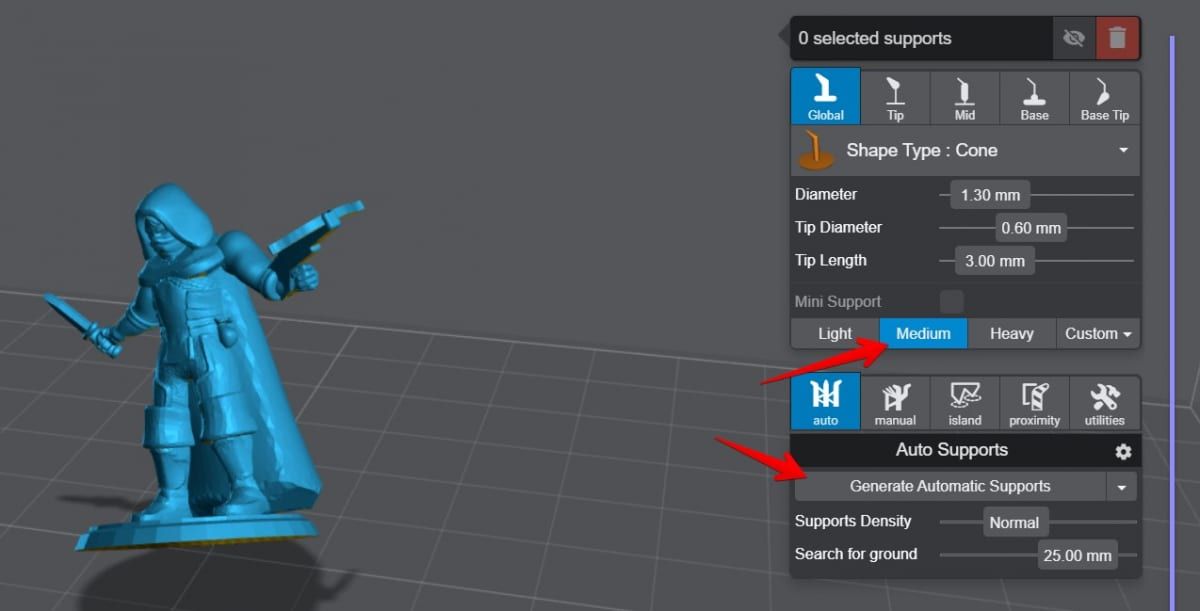
Task: Expand the Custom preset dropdown
Action: click(1098, 333)
